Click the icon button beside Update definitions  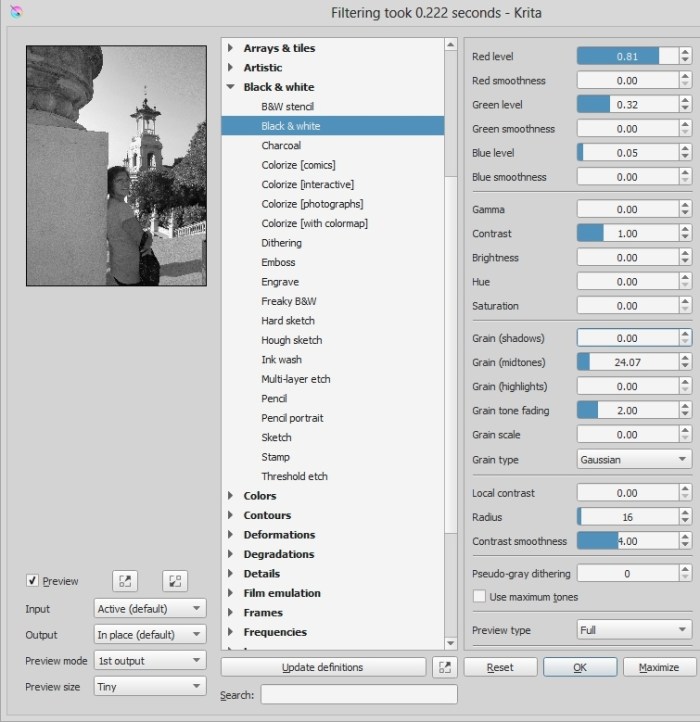point(444,667)
